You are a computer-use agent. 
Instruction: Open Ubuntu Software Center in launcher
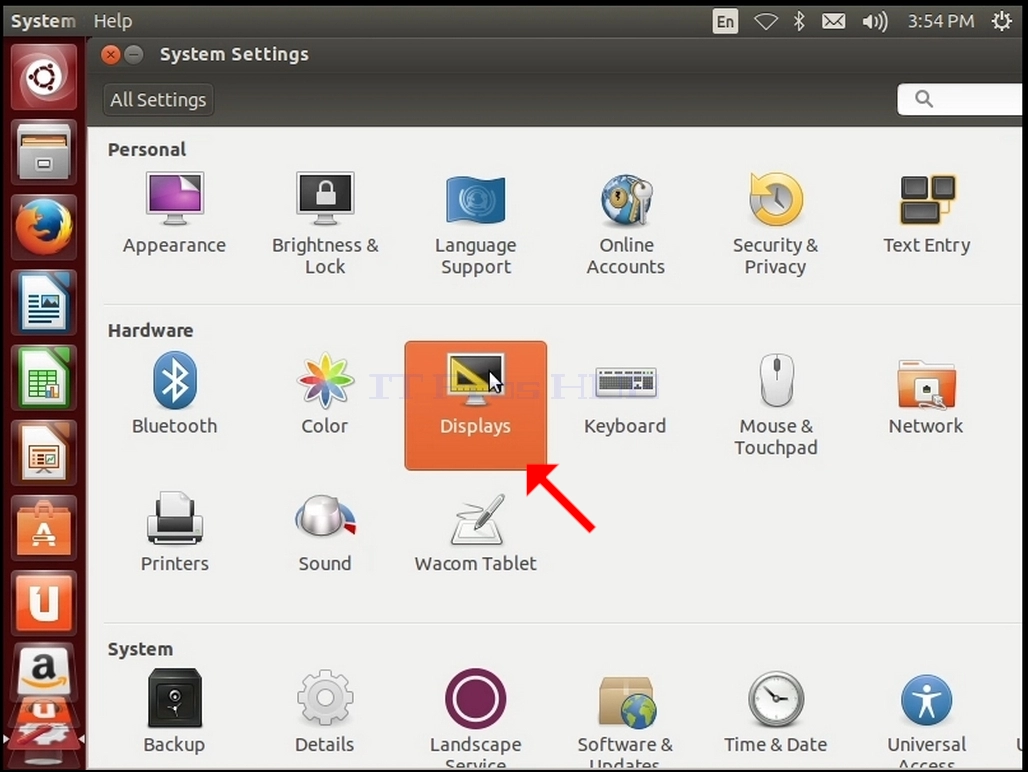pyautogui.click(x=44, y=529)
